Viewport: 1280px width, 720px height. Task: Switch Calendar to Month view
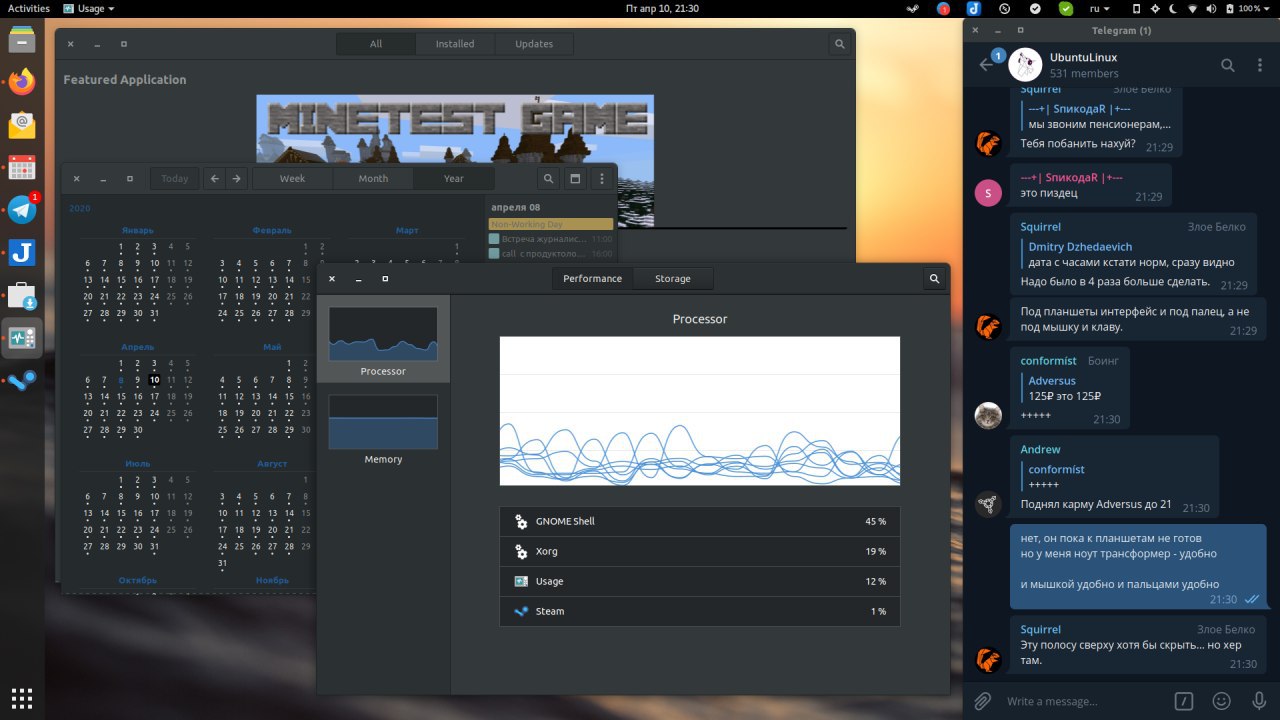click(x=373, y=179)
